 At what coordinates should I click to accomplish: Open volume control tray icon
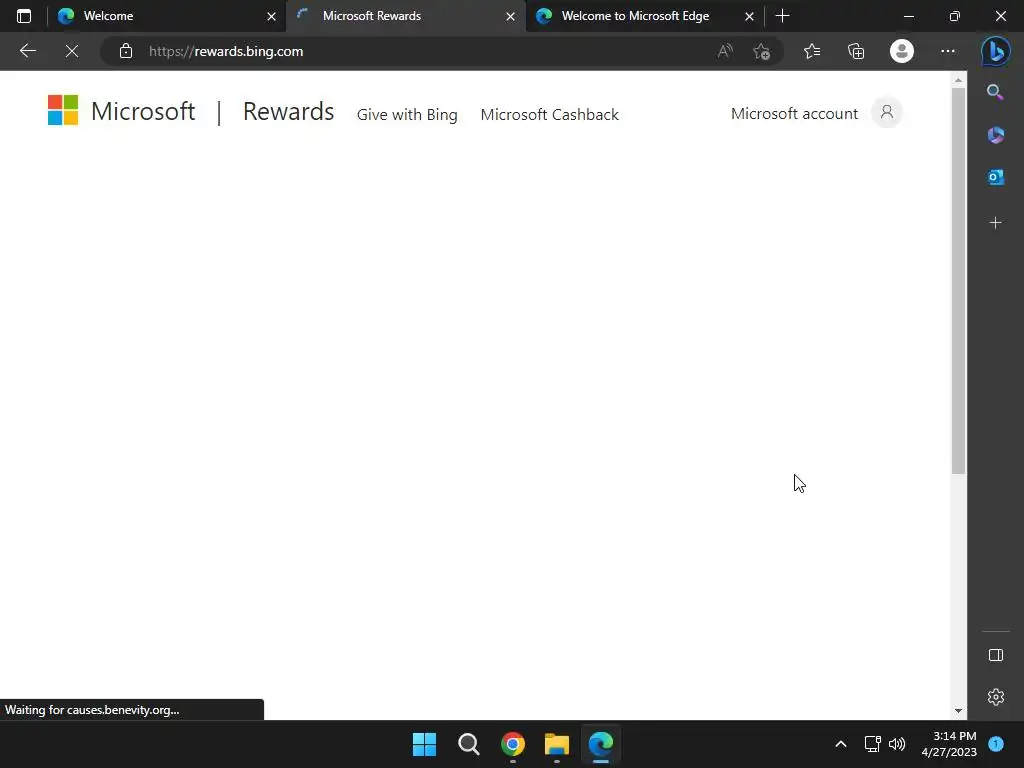(x=897, y=744)
